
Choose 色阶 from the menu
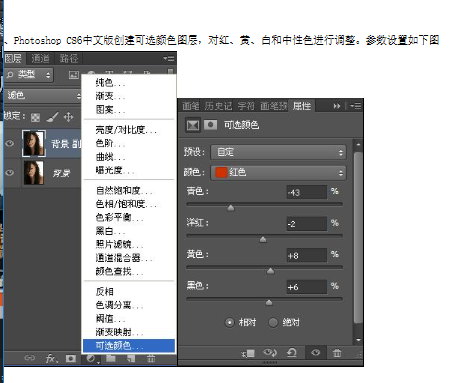[129, 143]
